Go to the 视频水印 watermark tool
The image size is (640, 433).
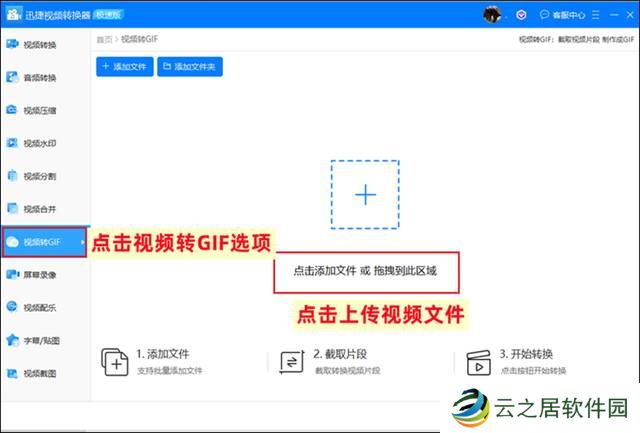click(40, 144)
